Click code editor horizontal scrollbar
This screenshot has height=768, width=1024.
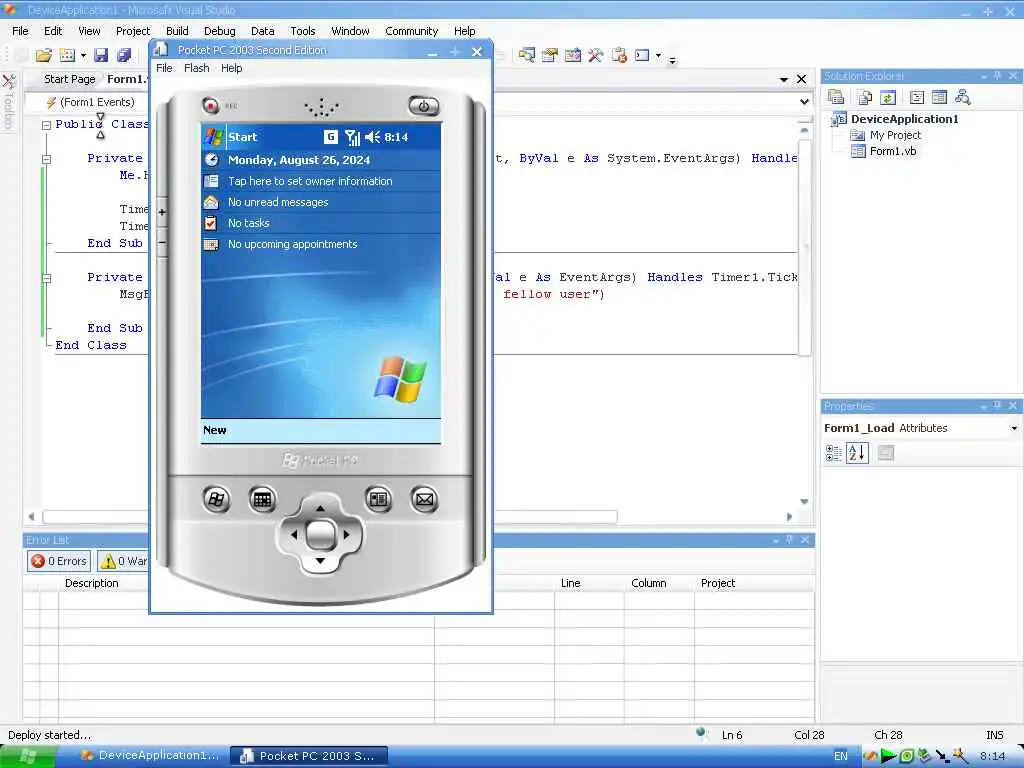coord(330,517)
